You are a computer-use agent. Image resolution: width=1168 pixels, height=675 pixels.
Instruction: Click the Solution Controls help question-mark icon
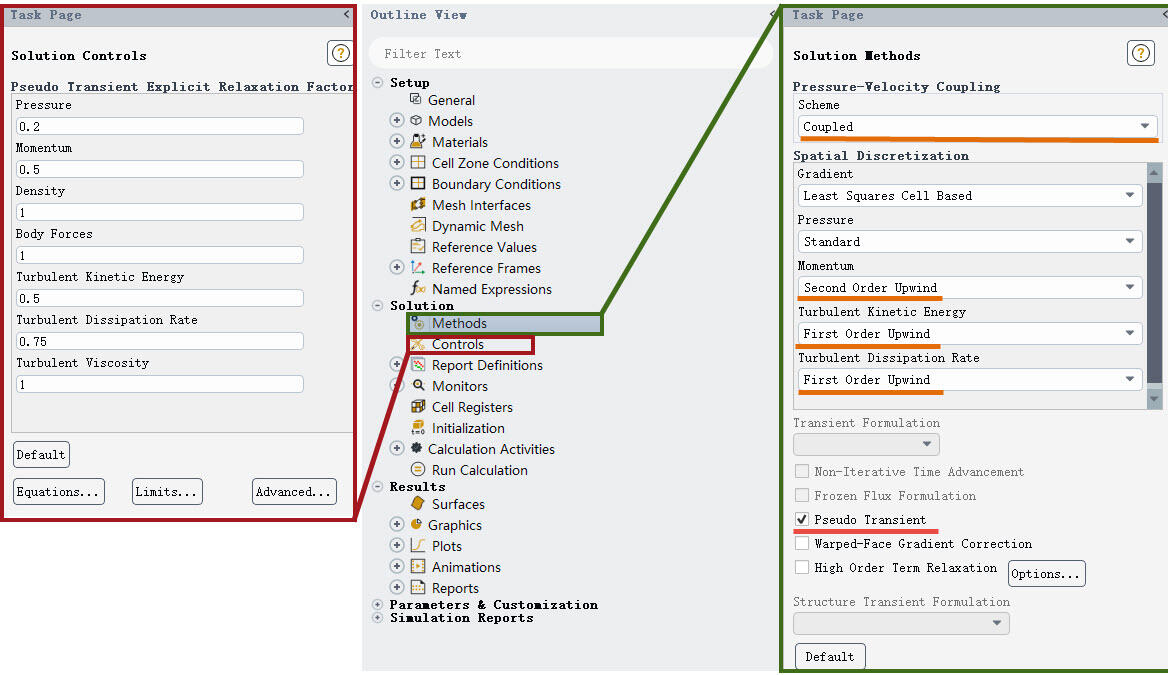(x=340, y=54)
